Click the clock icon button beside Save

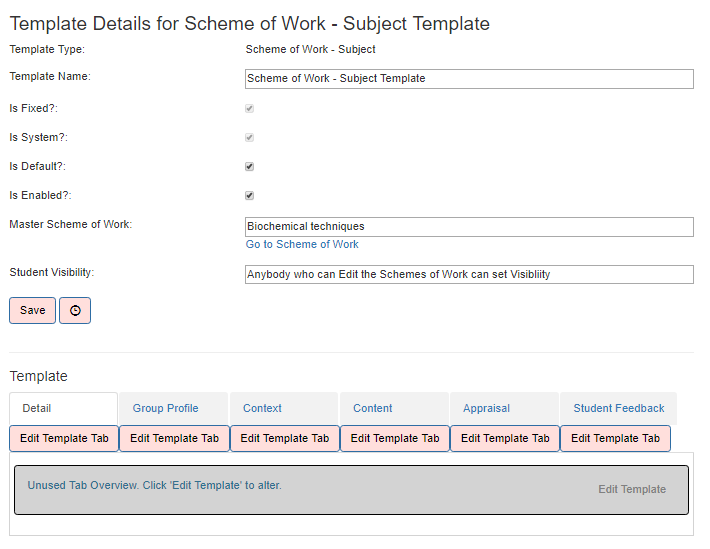(x=75, y=310)
